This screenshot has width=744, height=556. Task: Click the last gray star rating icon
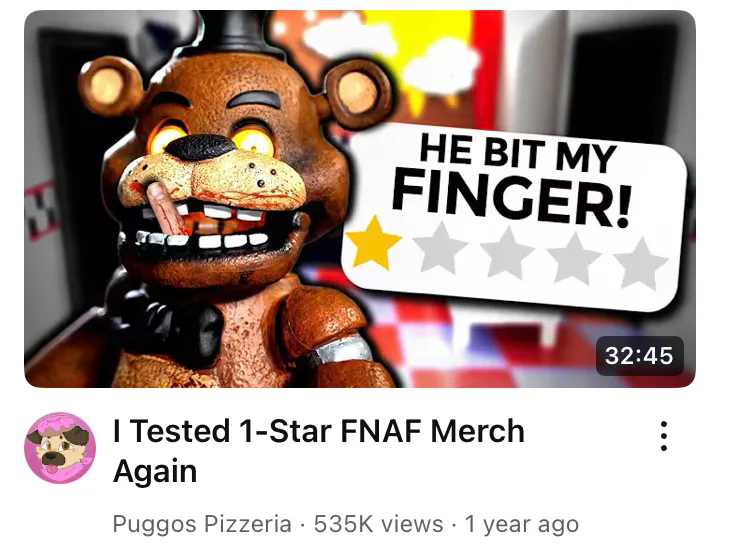(640, 263)
